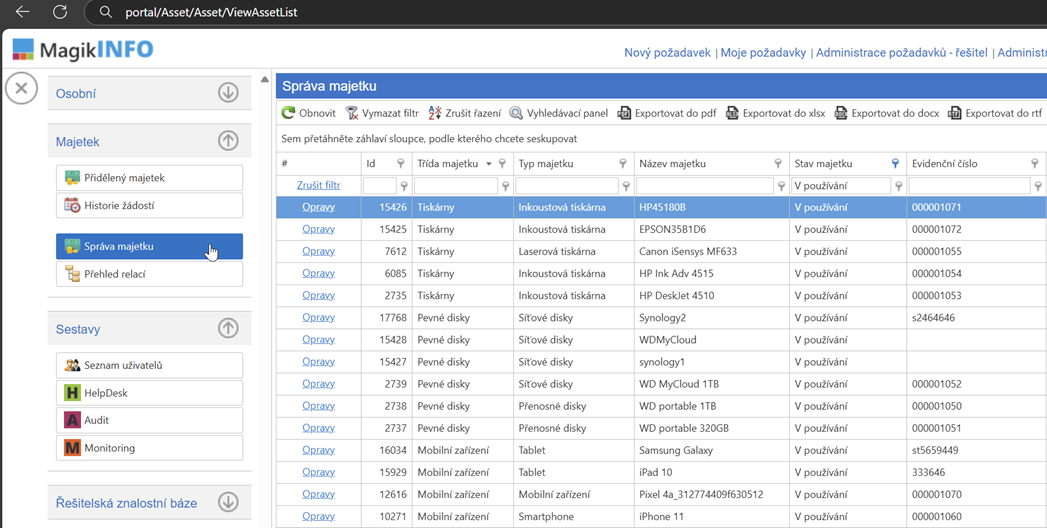The image size is (1047, 528).
Task: Select the WD MyCloud 1TB cell
Action: pos(712,384)
